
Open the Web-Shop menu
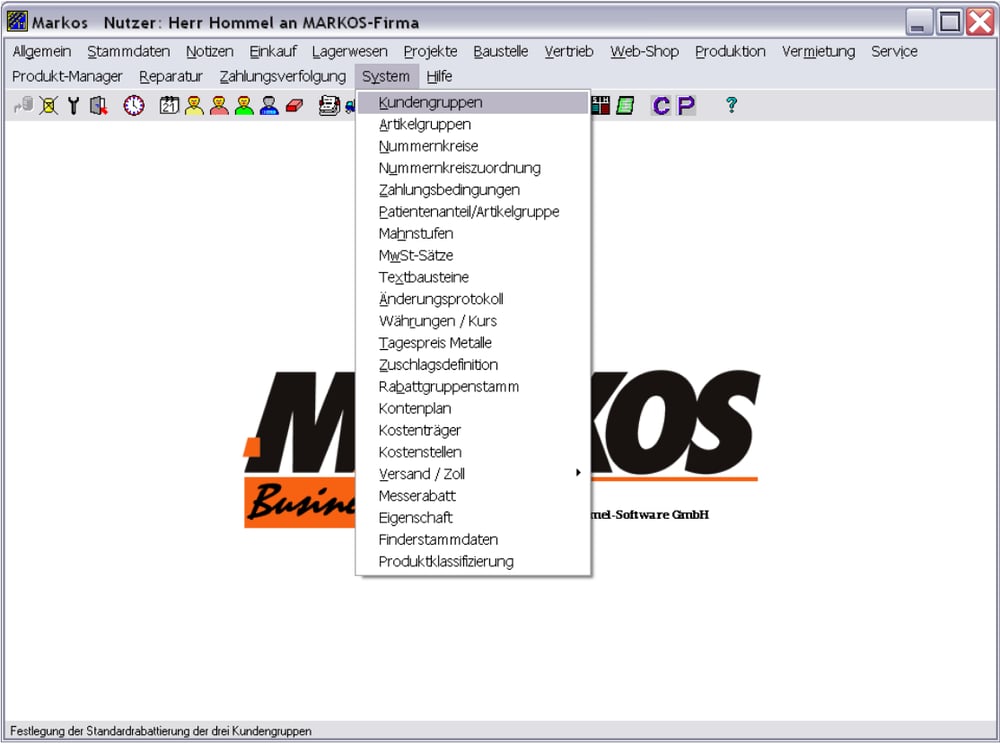coord(644,52)
